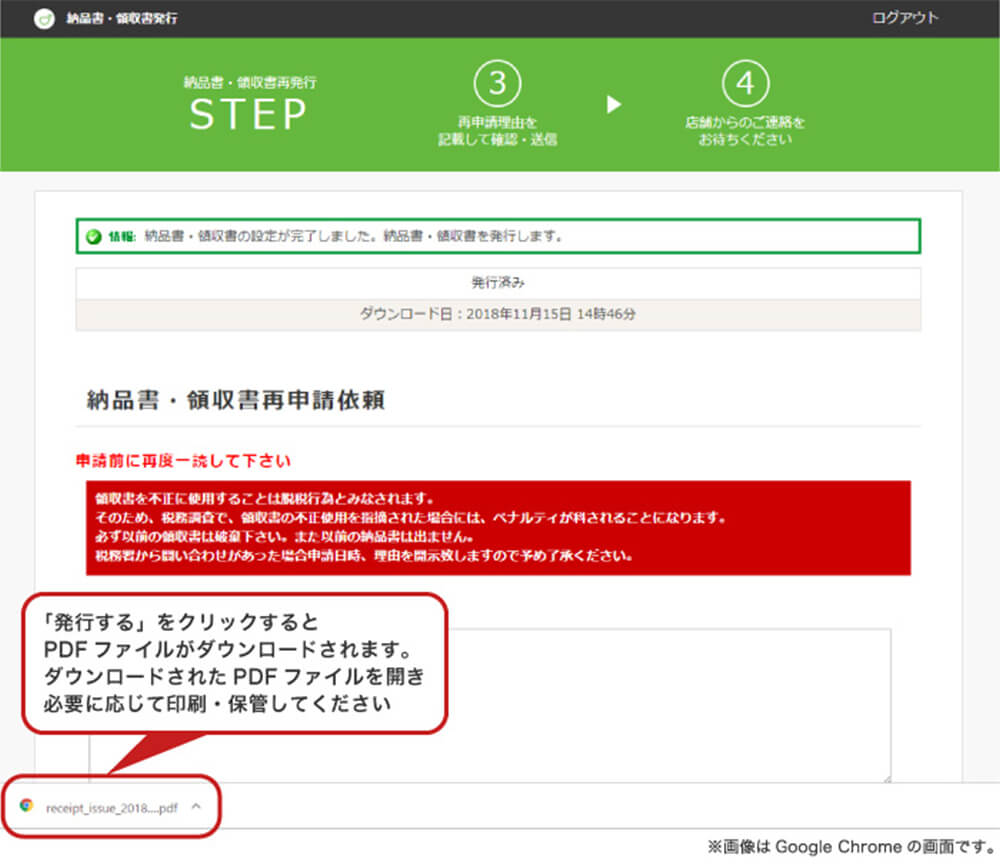Expand the download item chevron menu
The height and width of the screenshot is (865, 1000).
click(196, 806)
